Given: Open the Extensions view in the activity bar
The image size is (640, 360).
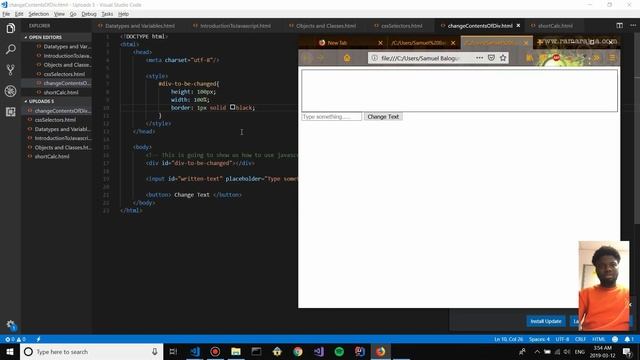Looking at the screenshot, I should [x=11, y=112].
